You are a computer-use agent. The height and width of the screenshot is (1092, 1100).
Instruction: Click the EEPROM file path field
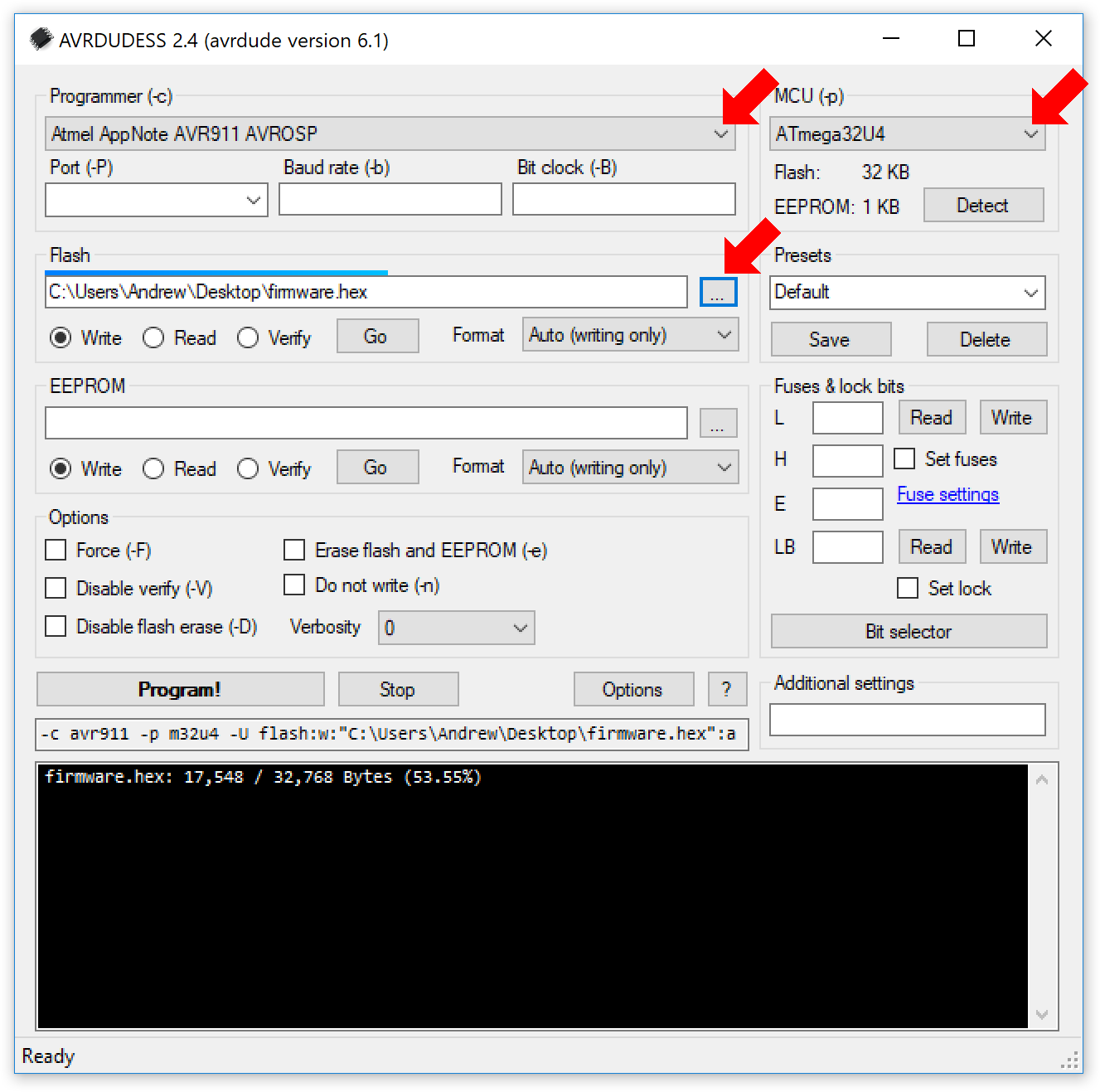click(366, 423)
